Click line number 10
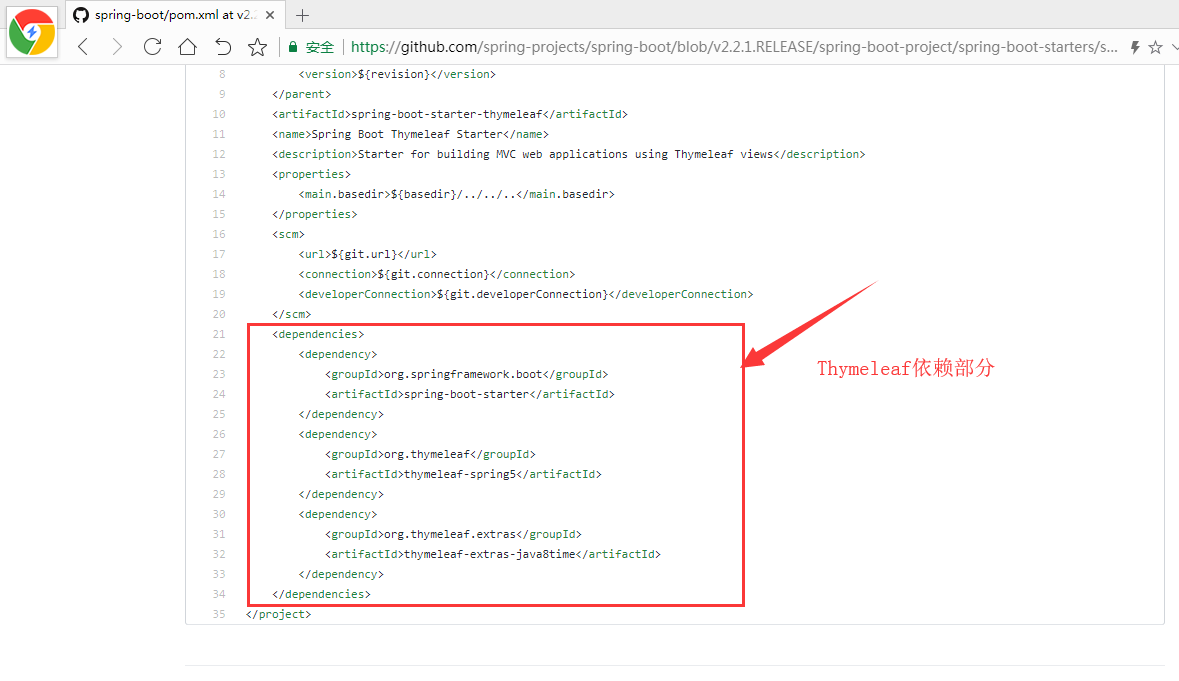This screenshot has height=681, width=1179. point(219,114)
